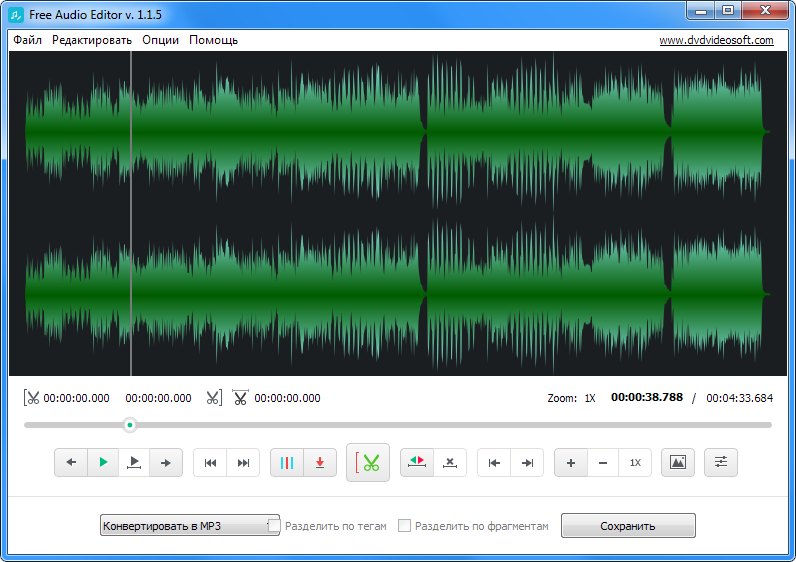The width and height of the screenshot is (796, 562).
Task: Click the cover image picture icon
Action: pyautogui.click(x=678, y=462)
